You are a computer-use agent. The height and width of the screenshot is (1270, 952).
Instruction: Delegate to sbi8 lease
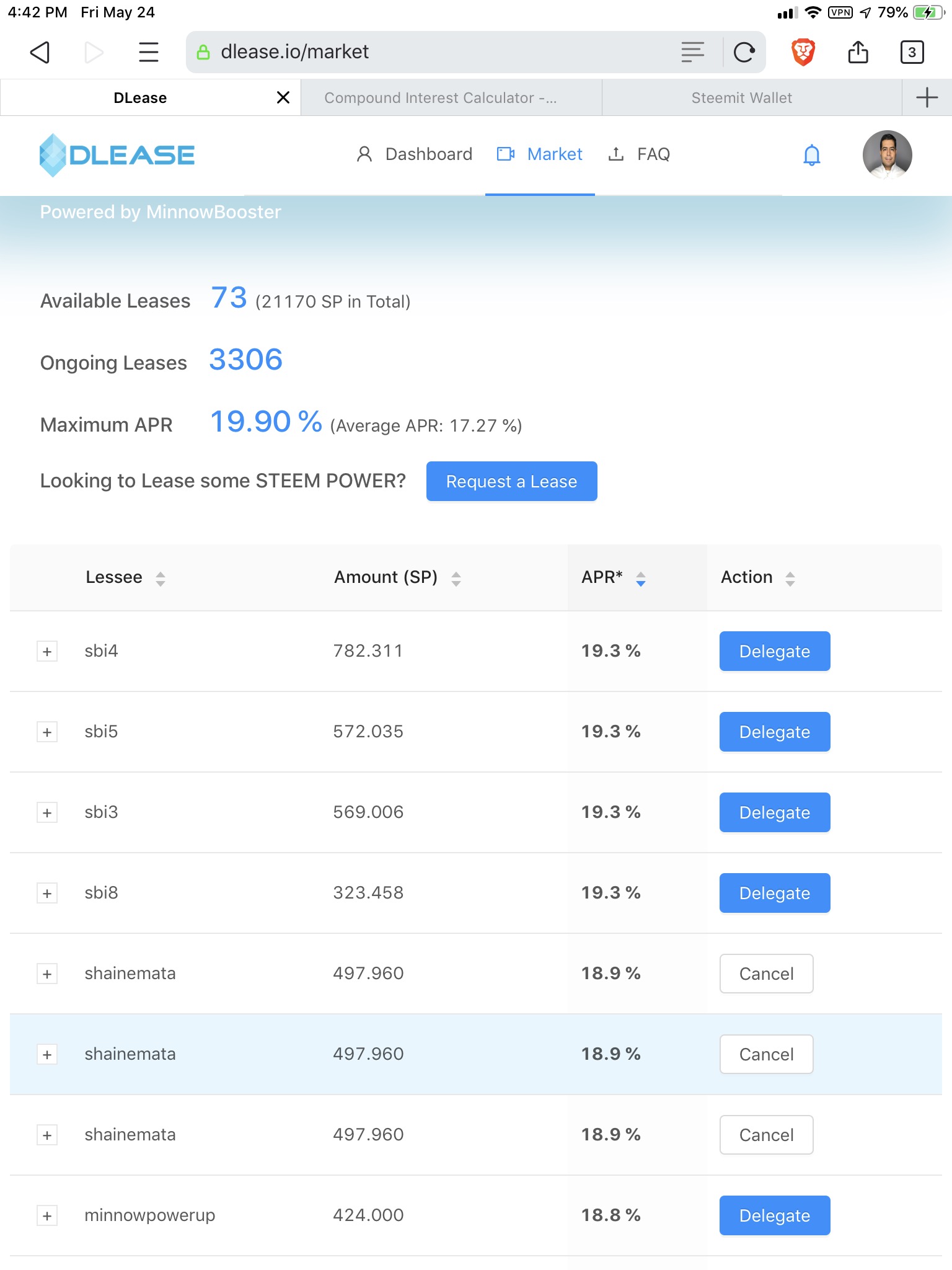click(775, 893)
